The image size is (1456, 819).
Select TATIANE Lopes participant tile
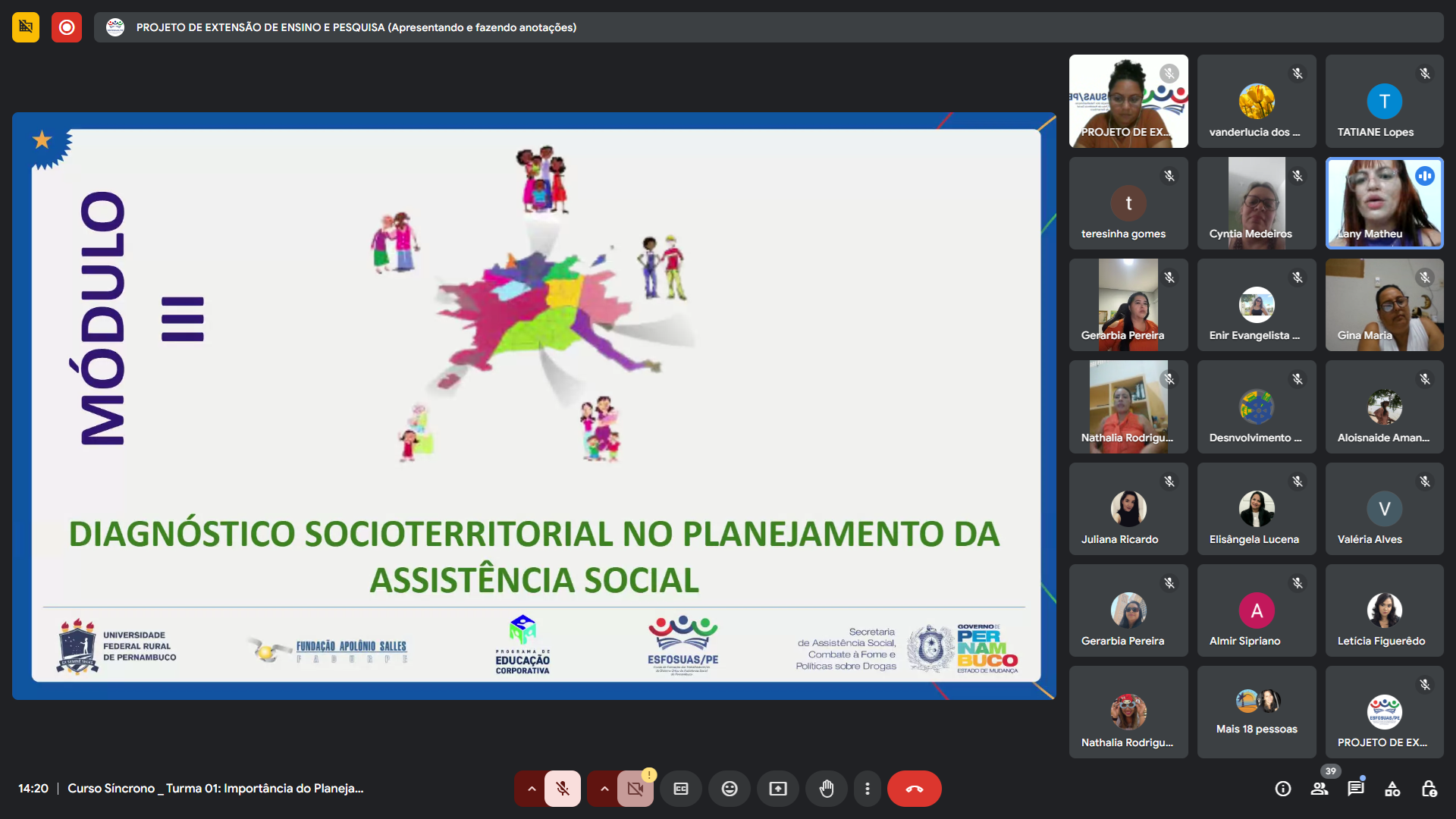(1384, 101)
